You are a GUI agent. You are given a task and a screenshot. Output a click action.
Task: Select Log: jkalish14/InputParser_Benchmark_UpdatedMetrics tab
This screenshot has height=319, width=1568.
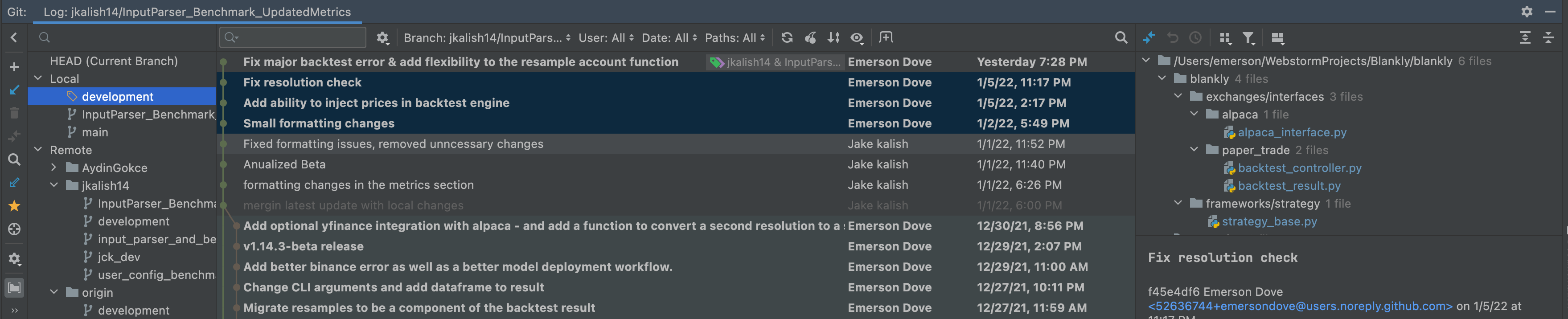point(197,12)
